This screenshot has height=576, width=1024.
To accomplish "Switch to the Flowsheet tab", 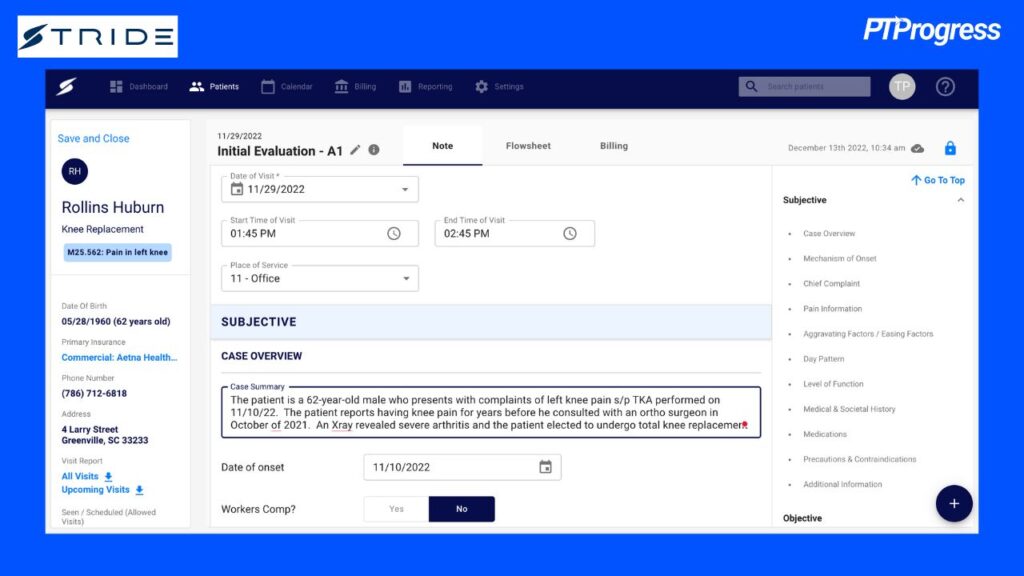I will click(x=528, y=146).
